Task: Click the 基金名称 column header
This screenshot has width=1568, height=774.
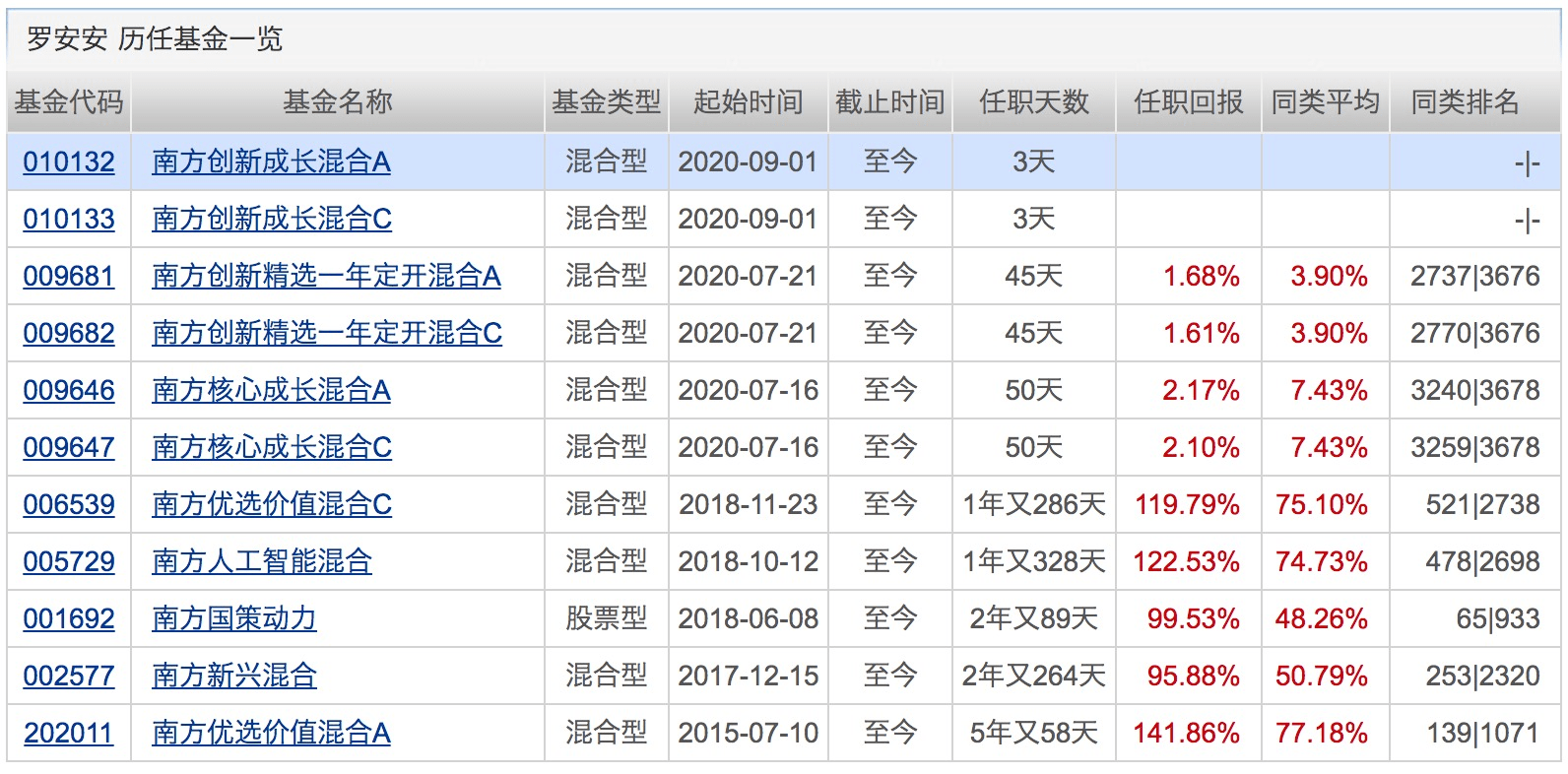Action: 338,101
